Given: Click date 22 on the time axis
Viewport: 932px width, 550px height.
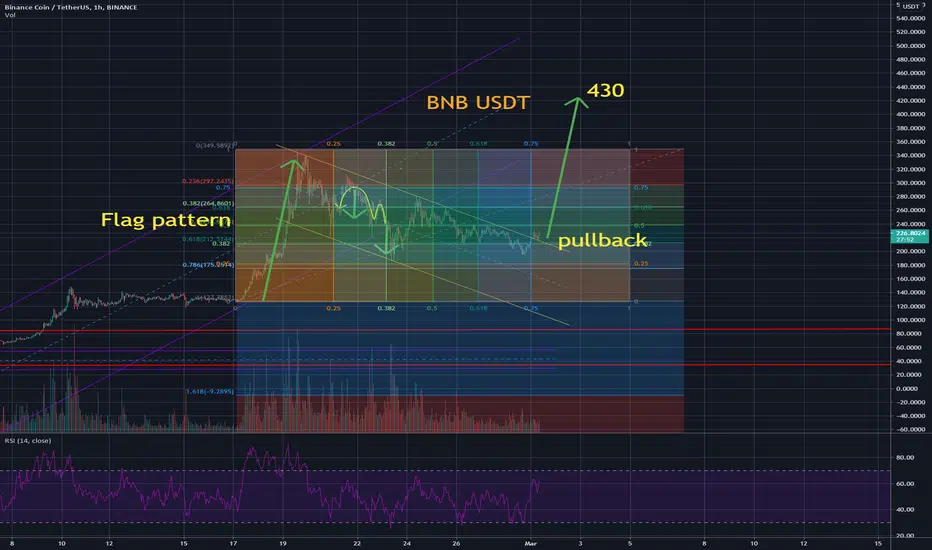Looking at the screenshot, I should pyautogui.click(x=357, y=543).
